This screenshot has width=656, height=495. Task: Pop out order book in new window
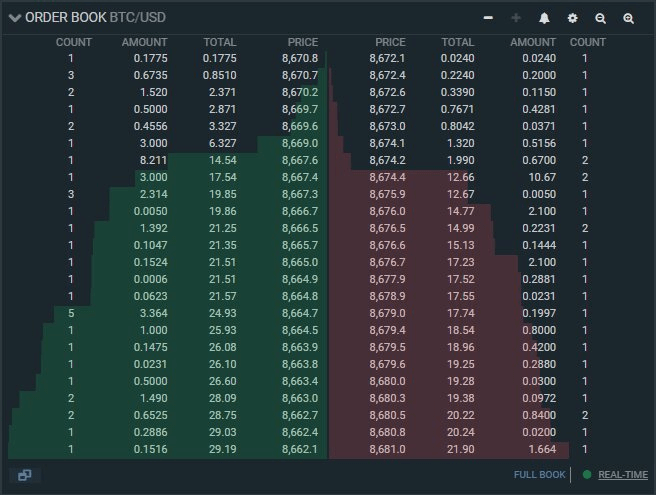tap(25, 475)
